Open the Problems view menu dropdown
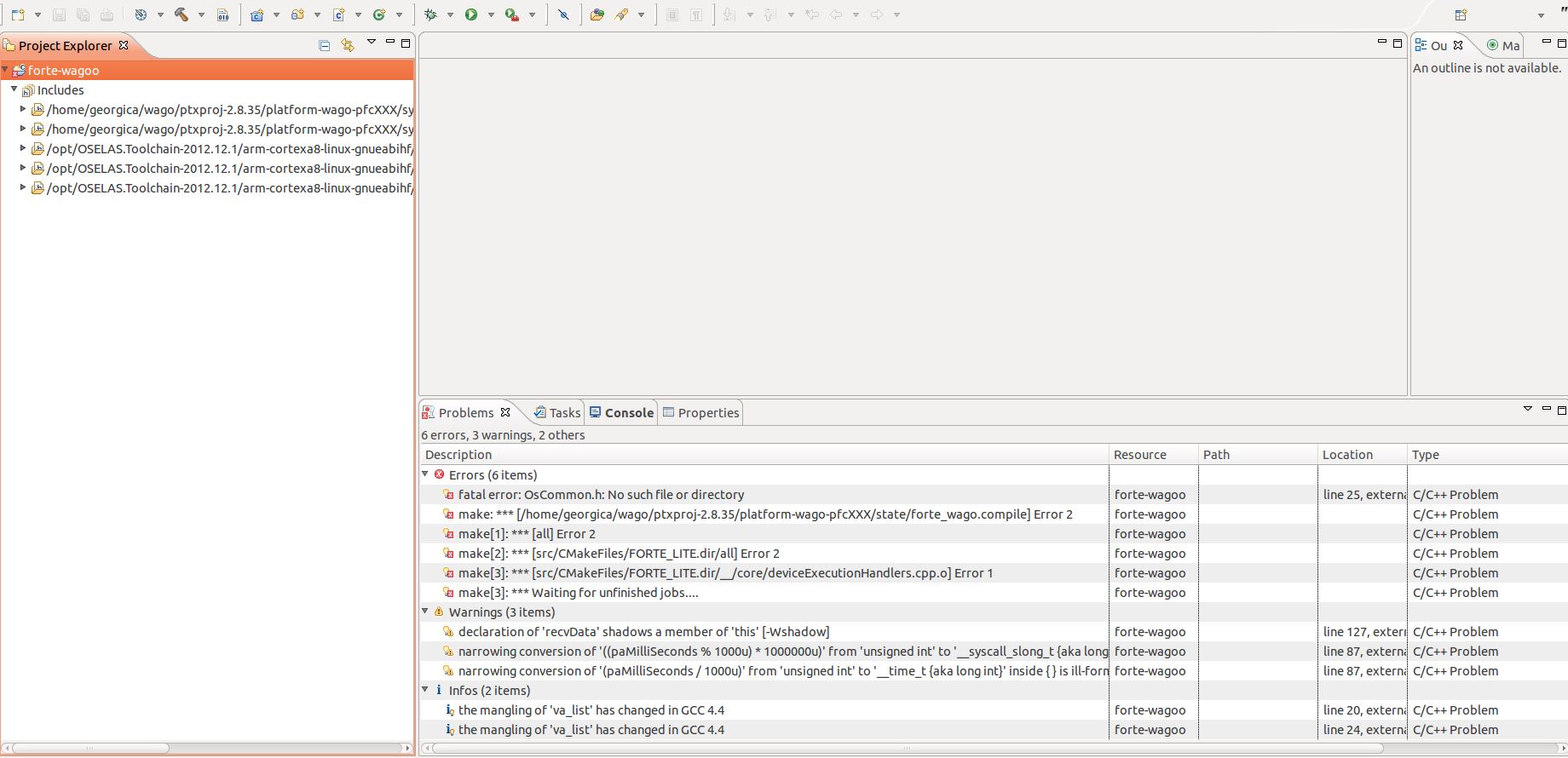This screenshot has width=1568, height=758. point(1527,410)
